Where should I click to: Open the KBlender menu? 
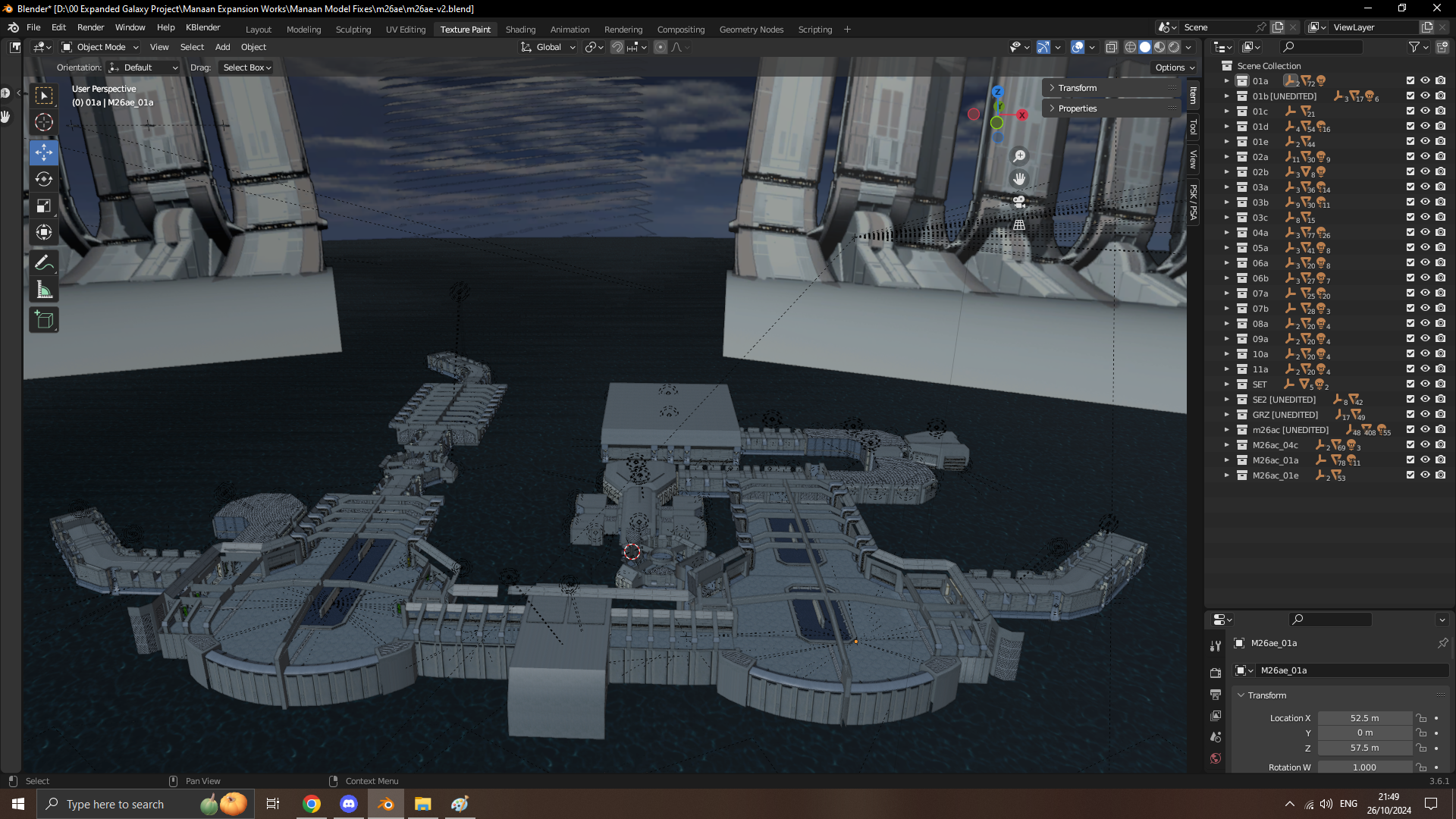click(x=203, y=27)
